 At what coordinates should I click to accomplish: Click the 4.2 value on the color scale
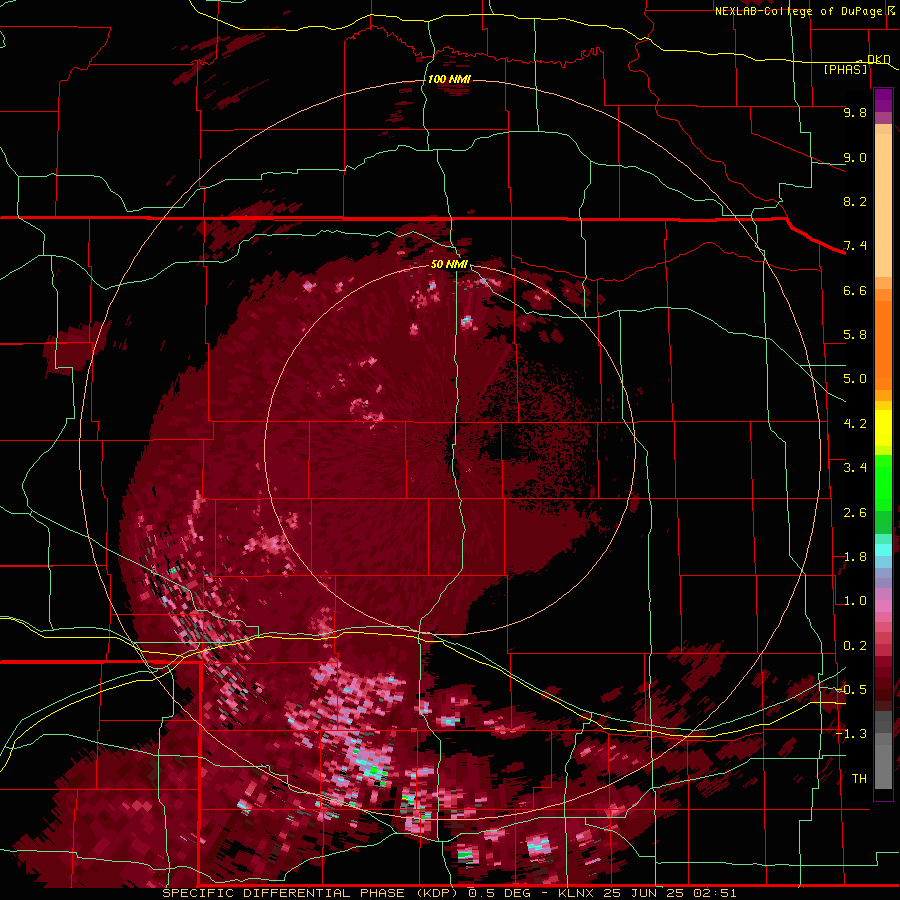[x=855, y=424]
